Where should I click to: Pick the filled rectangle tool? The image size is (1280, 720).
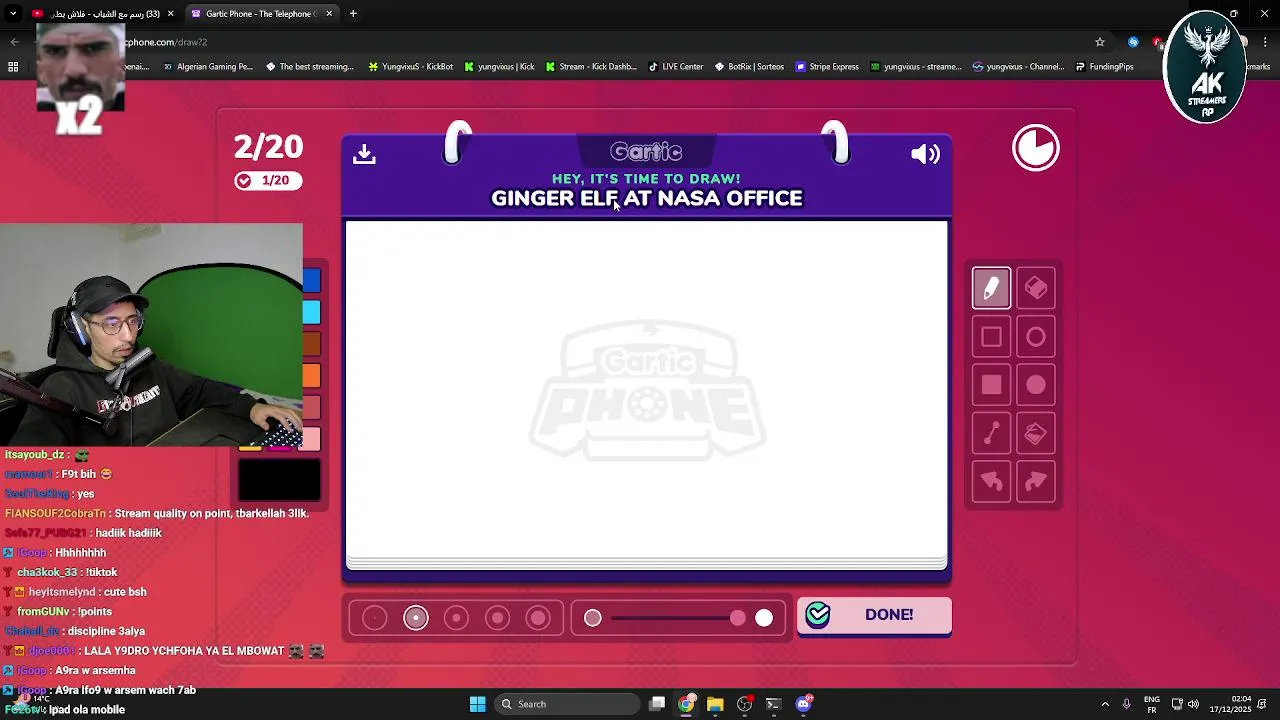(x=991, y=385)
